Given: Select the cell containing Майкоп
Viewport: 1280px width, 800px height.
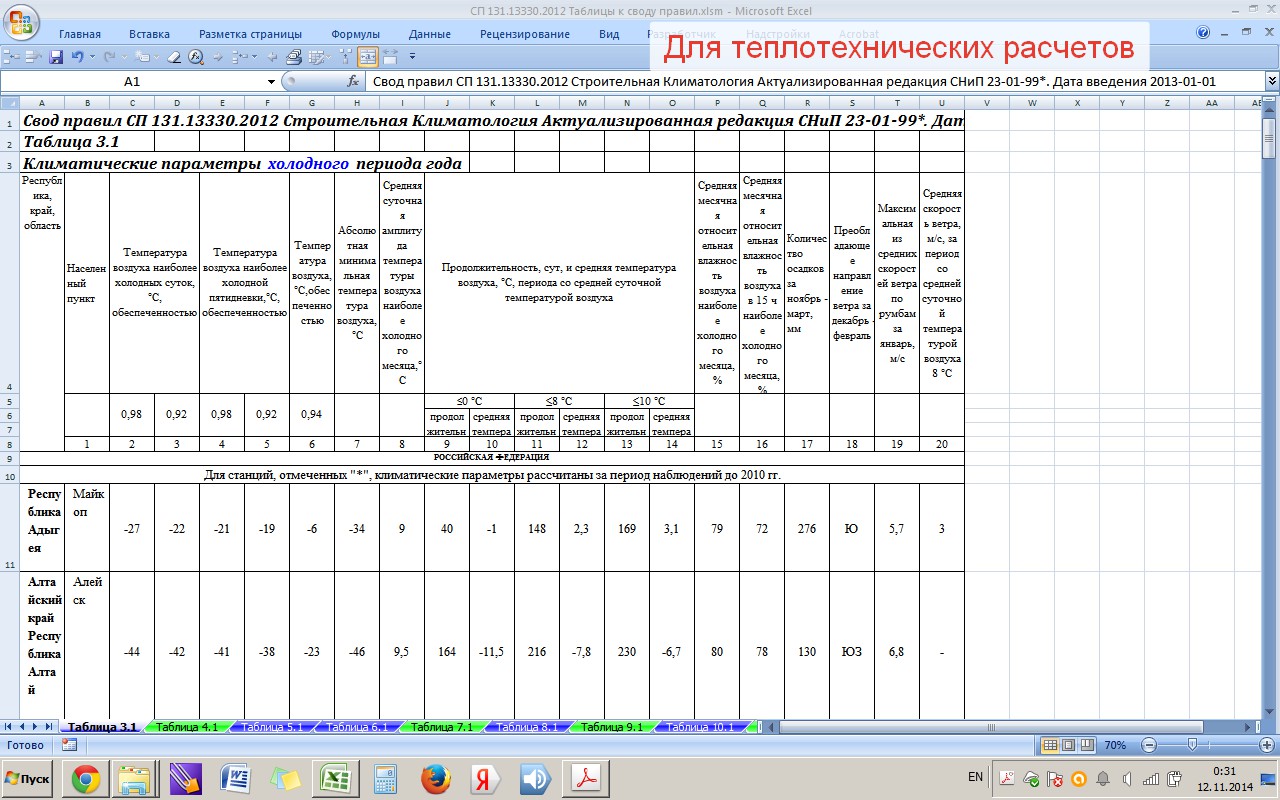Looking at the screenshot, I should pyautogui.click(x=87, y=528).
